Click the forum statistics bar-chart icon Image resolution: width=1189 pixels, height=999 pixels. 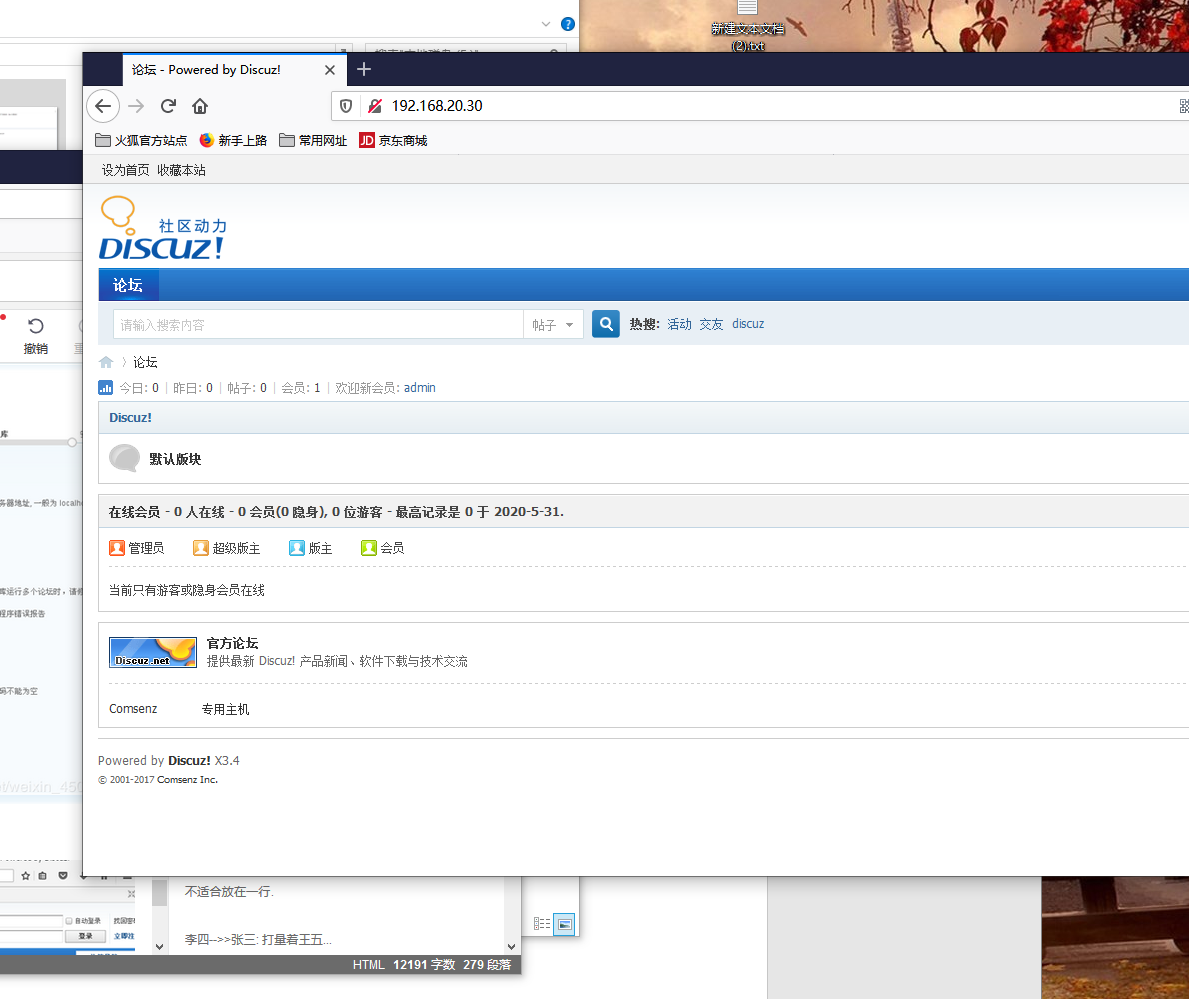(105, 388)
